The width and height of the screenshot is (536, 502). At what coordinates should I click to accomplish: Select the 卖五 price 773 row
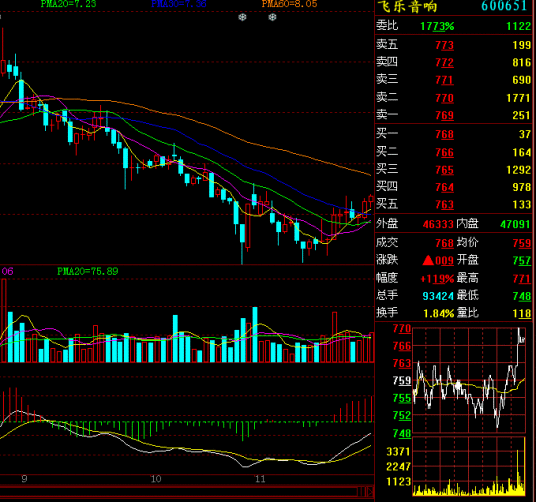click(453, 45)
